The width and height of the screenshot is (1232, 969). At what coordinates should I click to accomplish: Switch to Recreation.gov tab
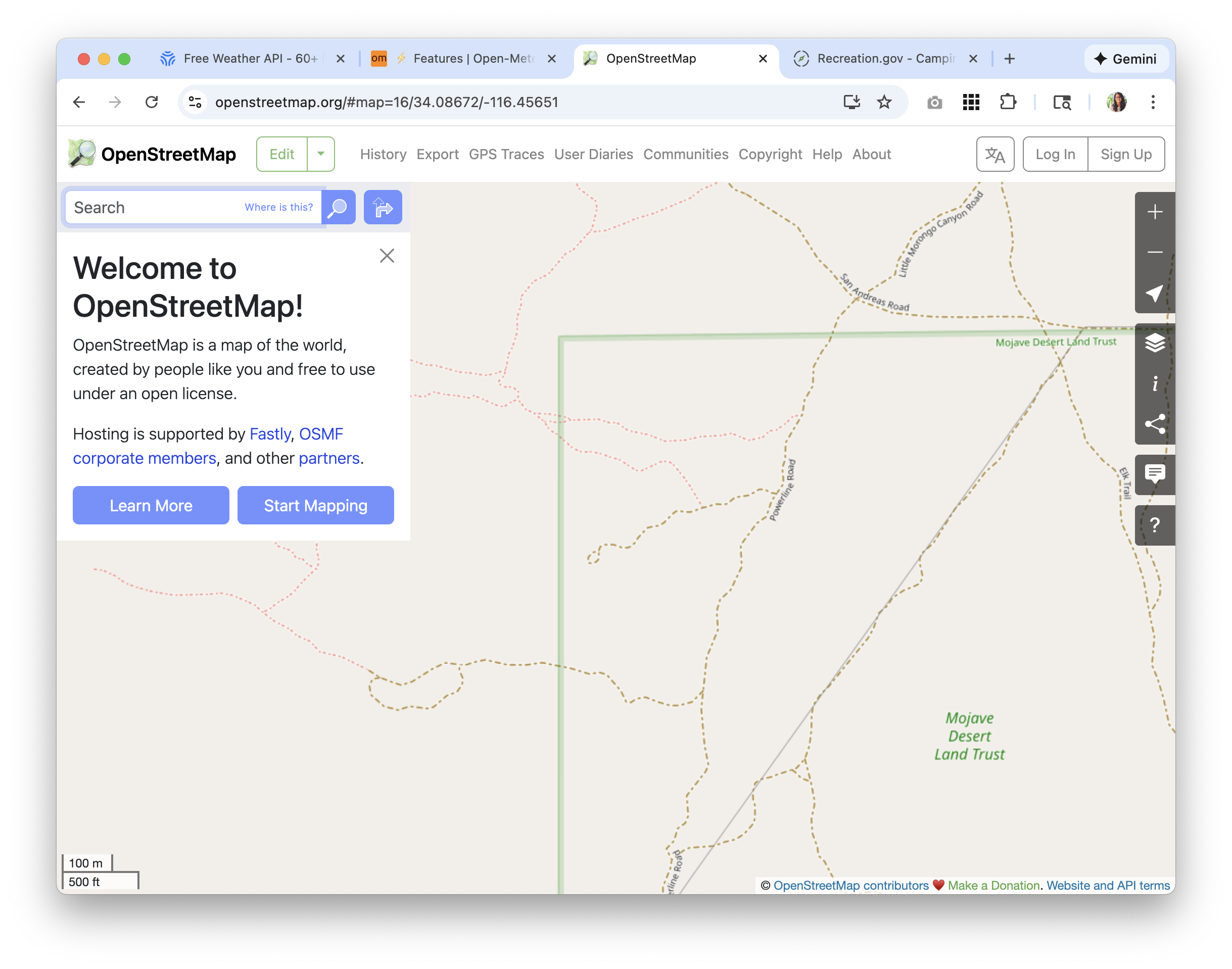click(x=884, y=59)
